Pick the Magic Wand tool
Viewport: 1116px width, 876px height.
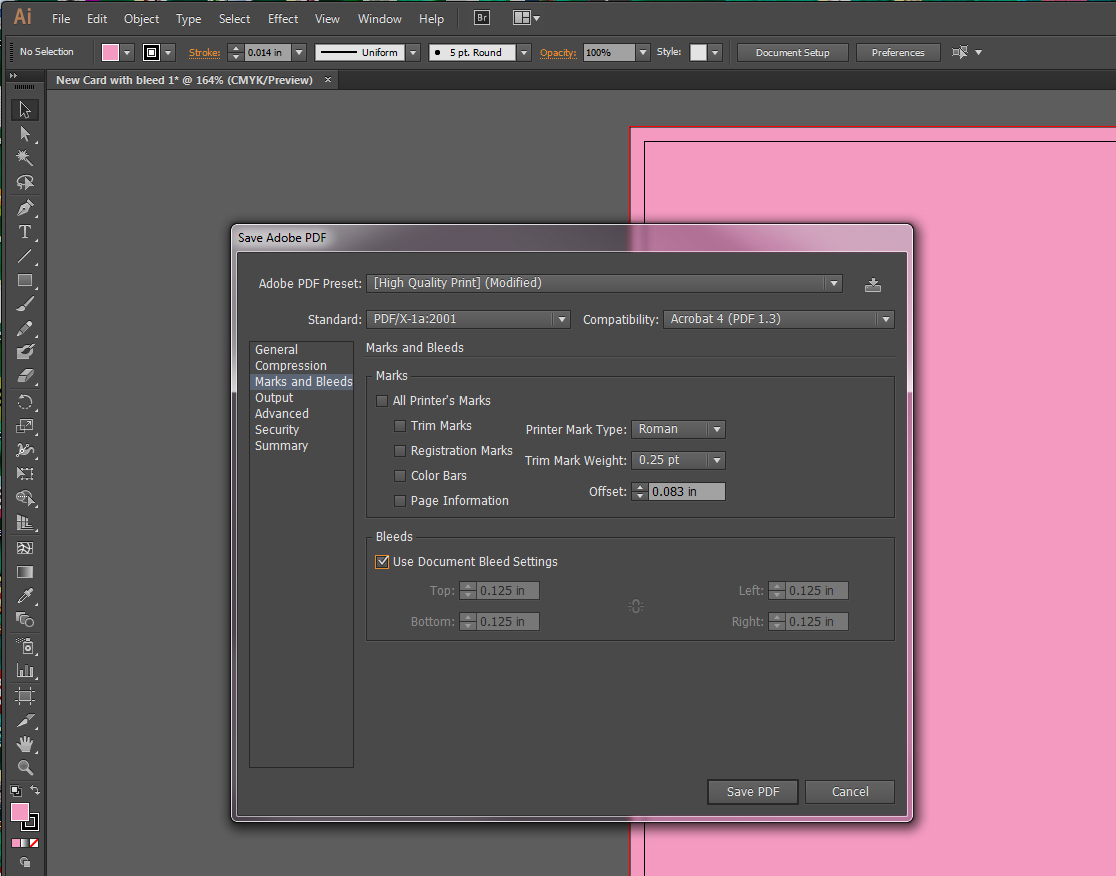25,159
